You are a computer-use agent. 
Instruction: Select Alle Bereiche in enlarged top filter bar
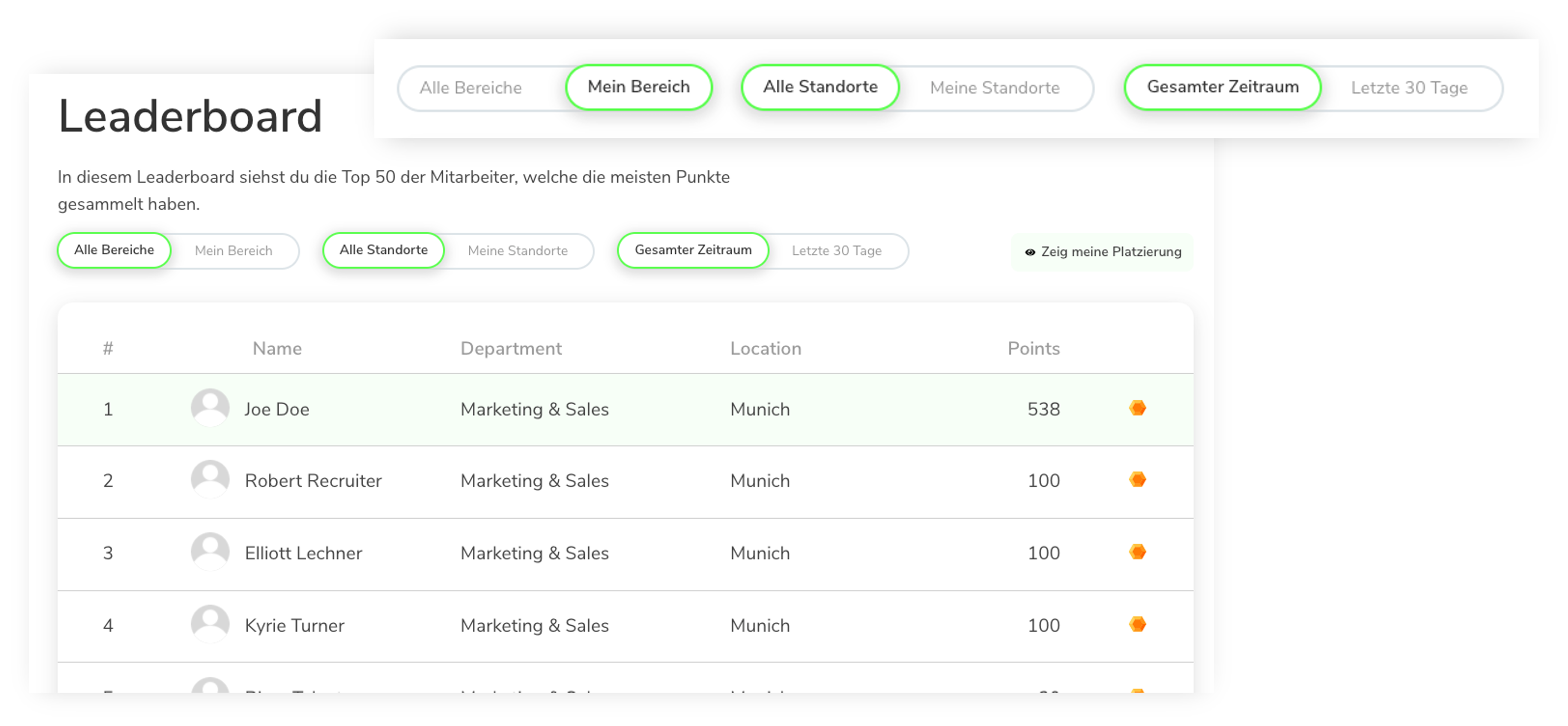coord(471,88)
